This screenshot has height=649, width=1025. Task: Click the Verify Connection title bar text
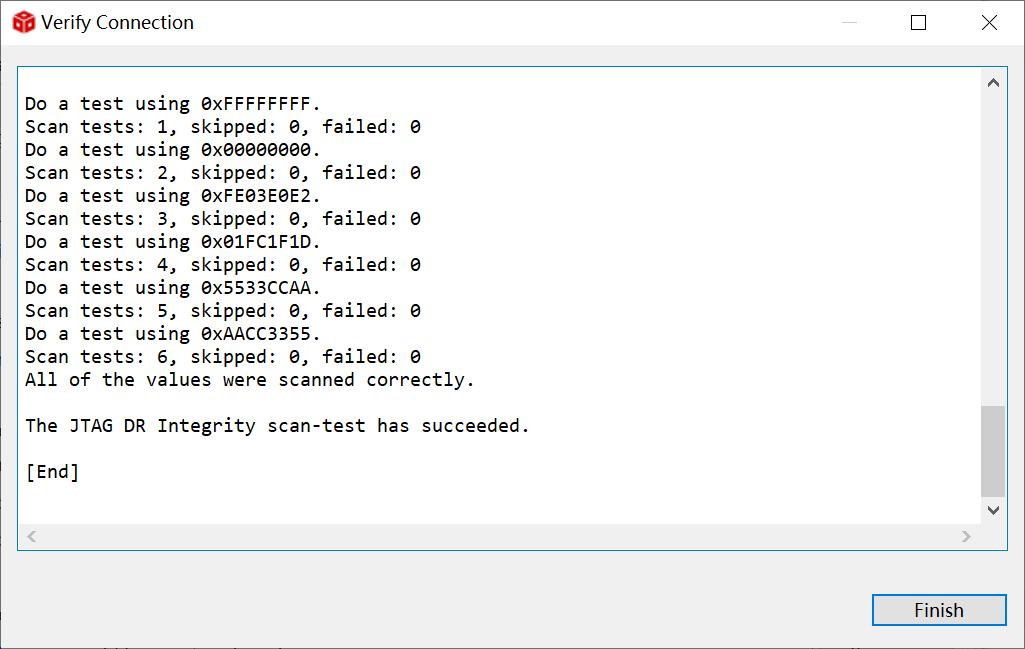(117, 22)
